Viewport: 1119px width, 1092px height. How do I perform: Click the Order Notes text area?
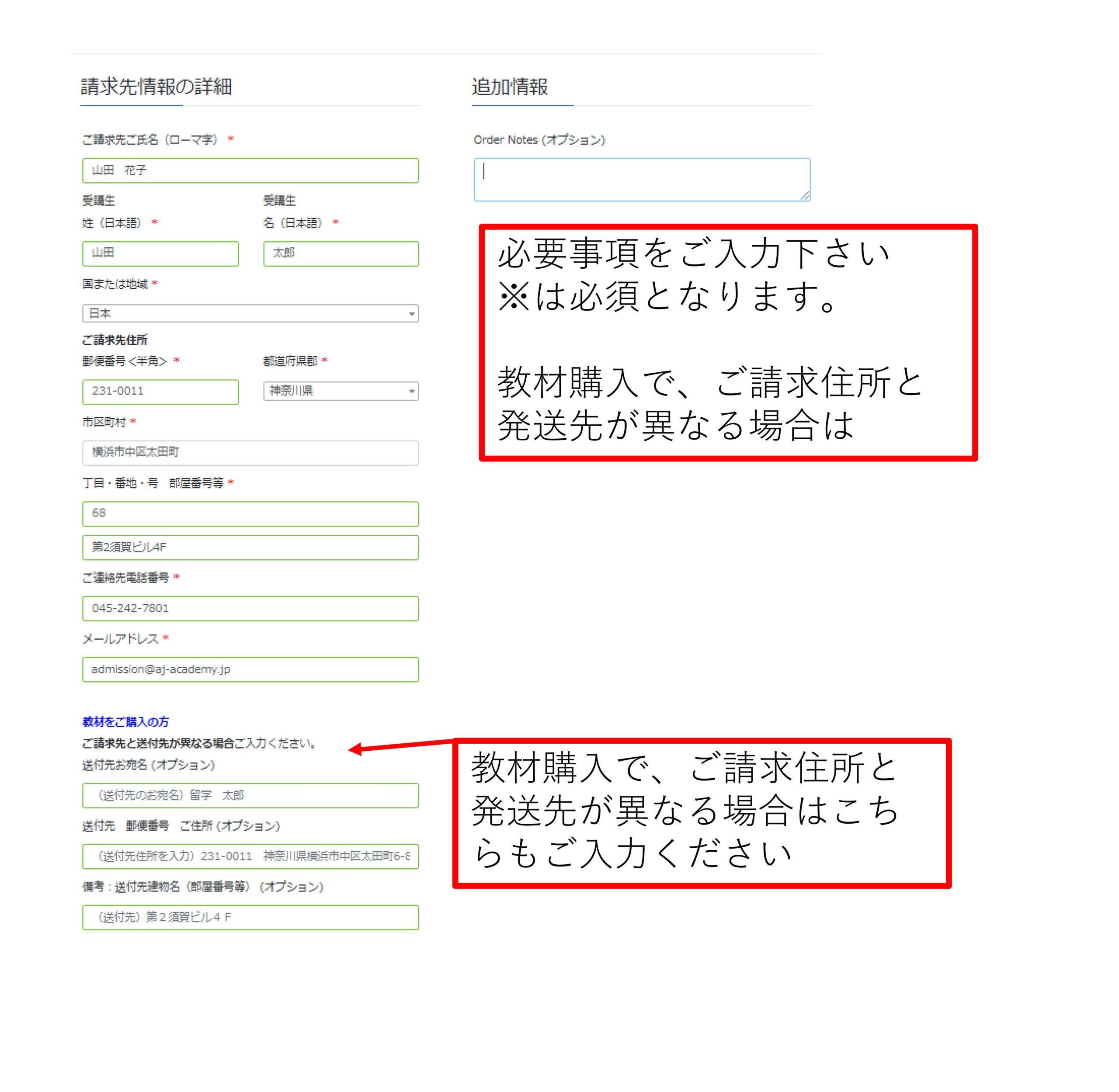pos(642,180)
